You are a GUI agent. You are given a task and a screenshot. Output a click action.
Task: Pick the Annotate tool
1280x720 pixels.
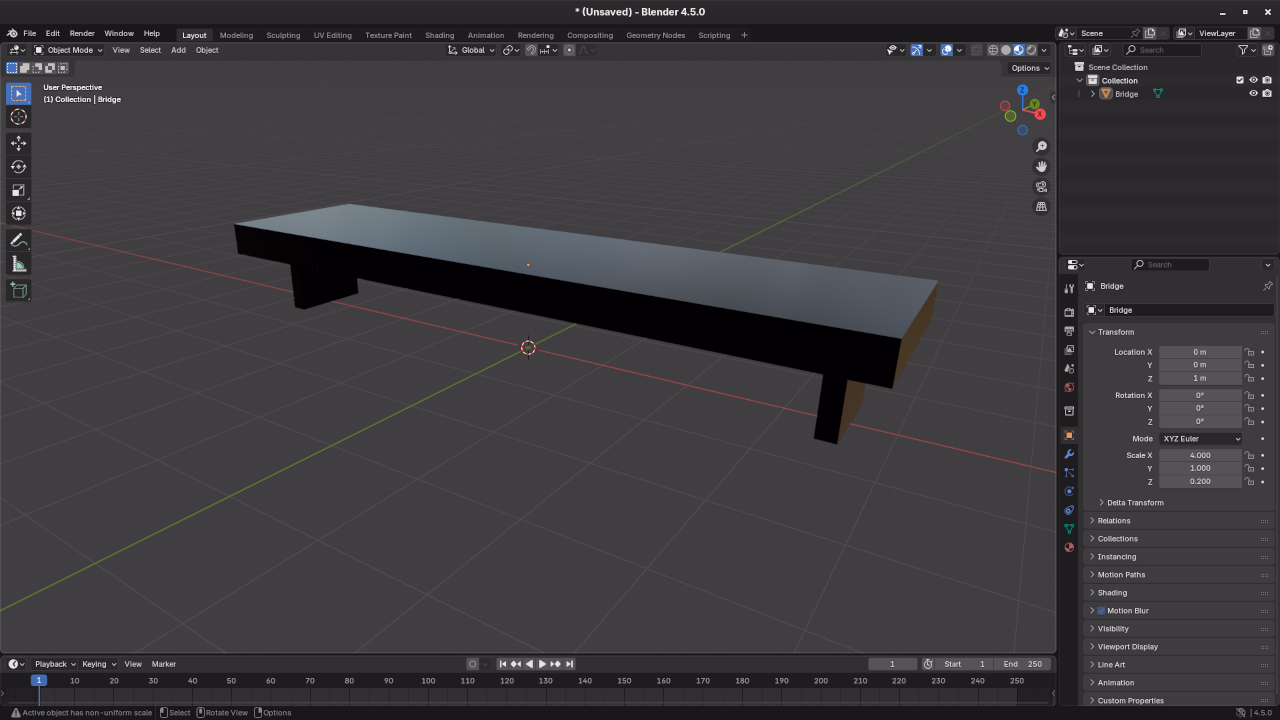coord(18,240)
